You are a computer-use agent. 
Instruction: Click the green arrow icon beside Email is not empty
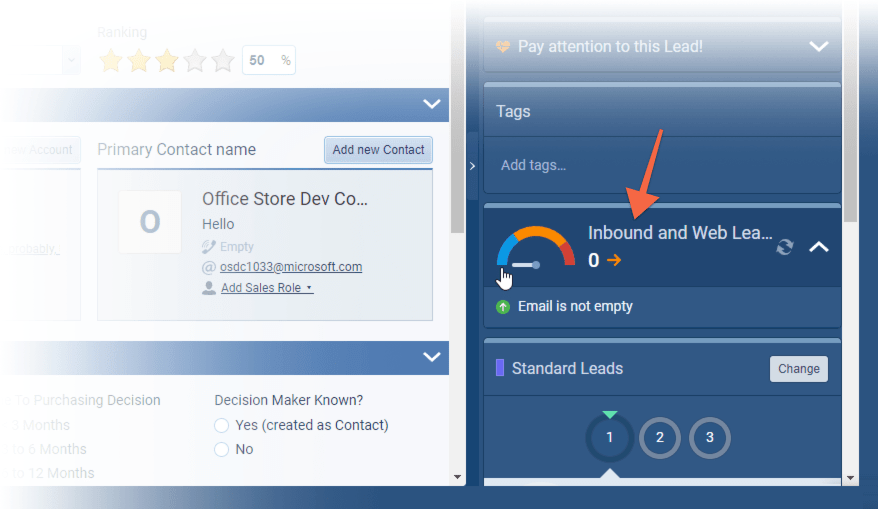coord(503,307)
